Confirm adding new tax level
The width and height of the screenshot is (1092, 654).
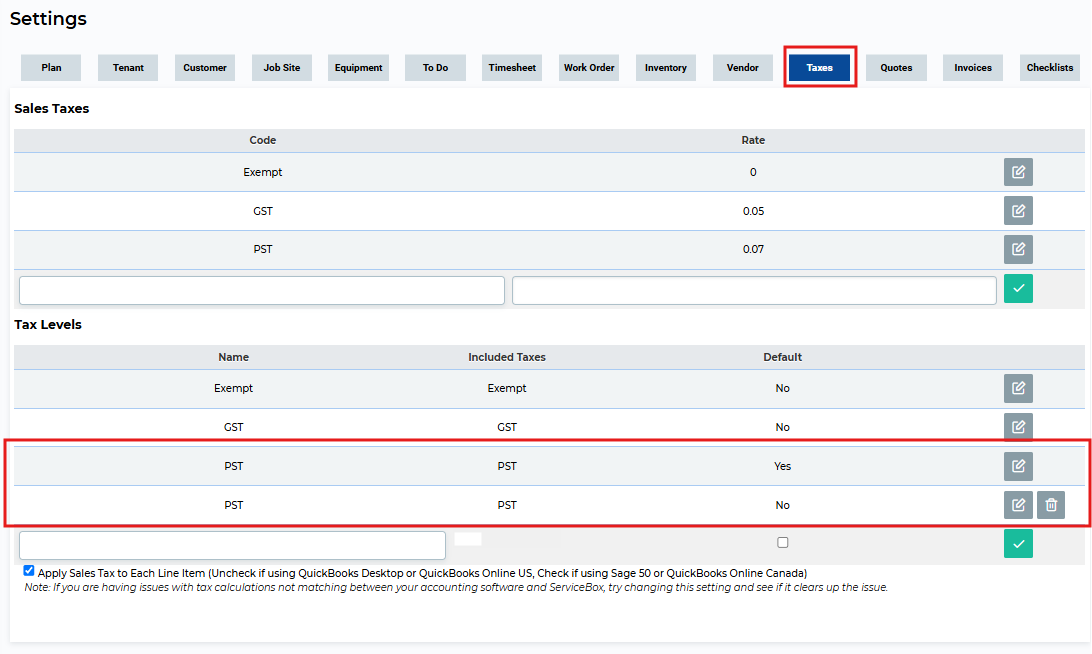pyautogui.click(x=1018, y=544)
